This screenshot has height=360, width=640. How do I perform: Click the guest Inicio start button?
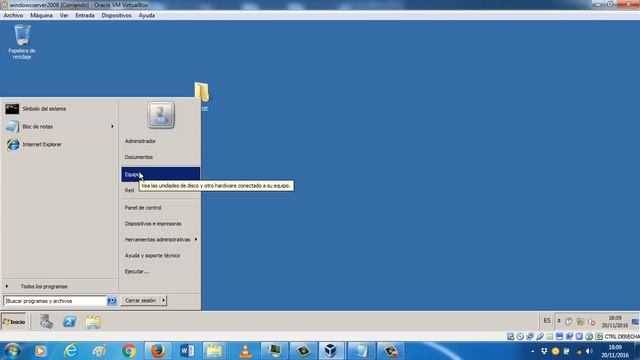(13, 322)
